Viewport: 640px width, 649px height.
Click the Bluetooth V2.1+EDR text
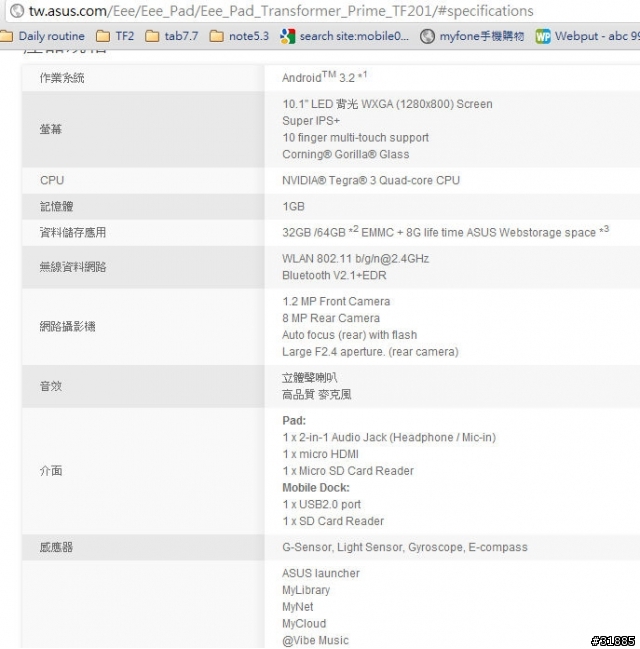[334, 276]
